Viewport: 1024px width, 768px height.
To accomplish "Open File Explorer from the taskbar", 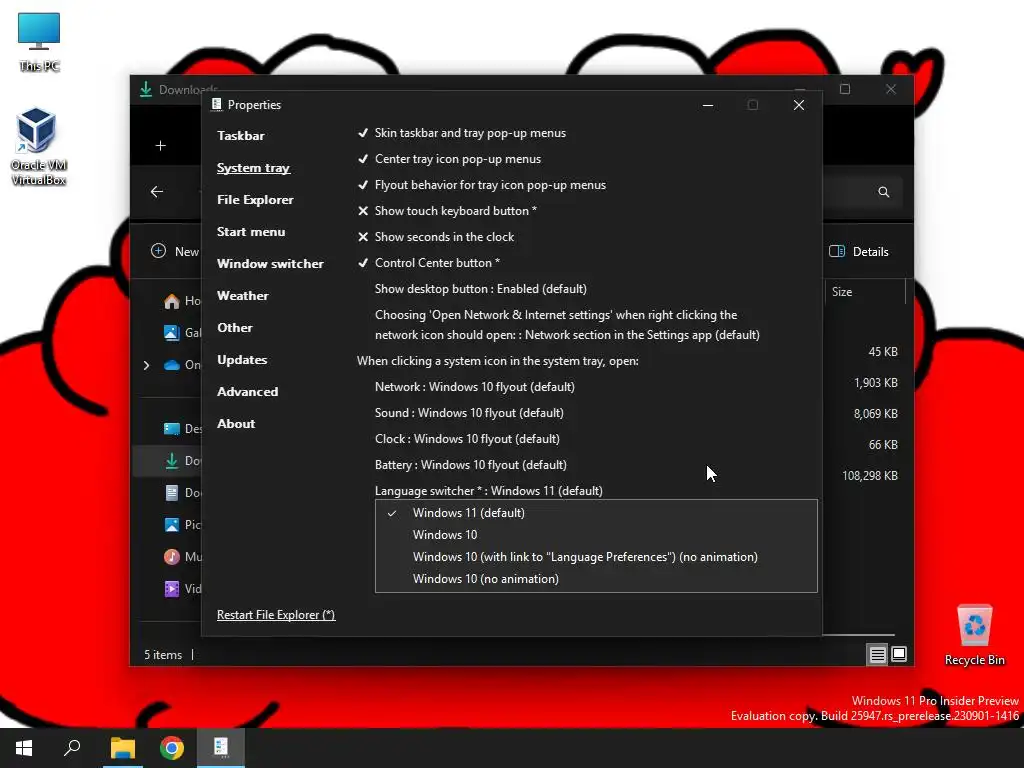I will click(122, 748).
